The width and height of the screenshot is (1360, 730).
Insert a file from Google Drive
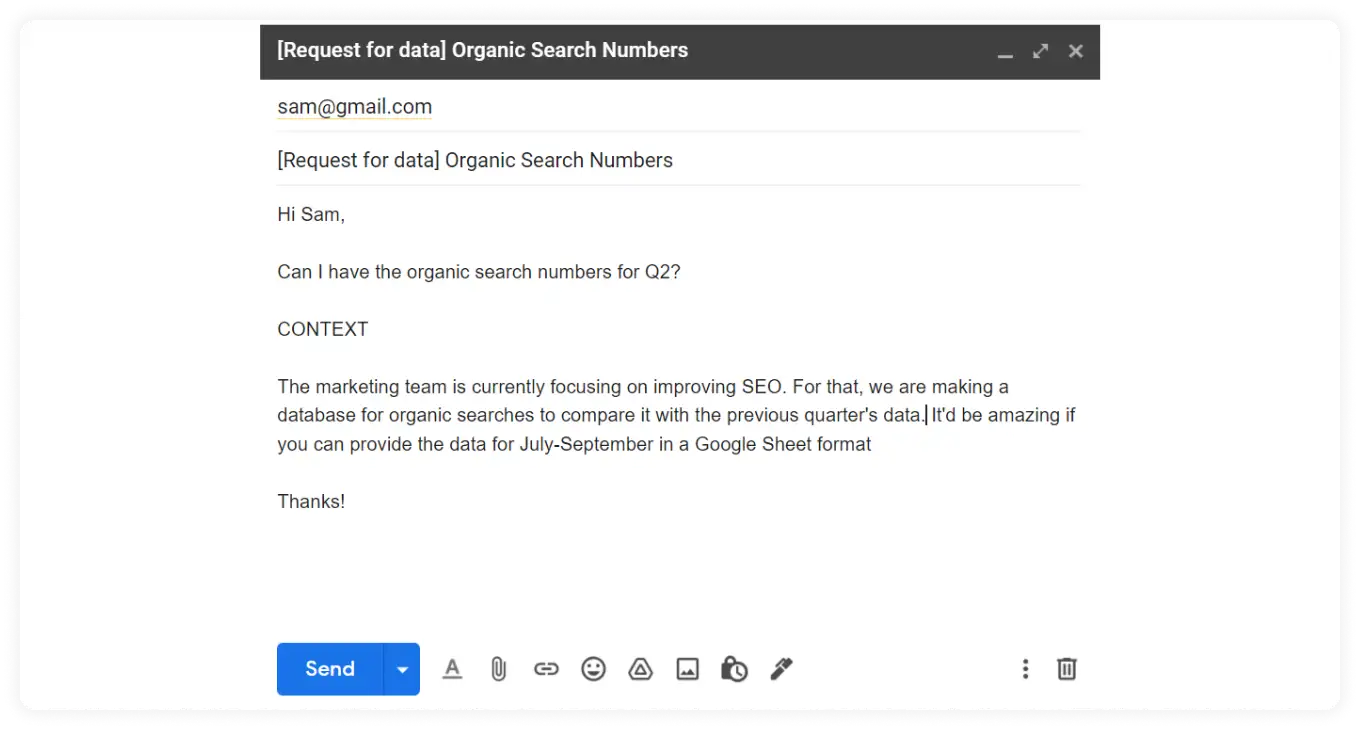point(640,669)
